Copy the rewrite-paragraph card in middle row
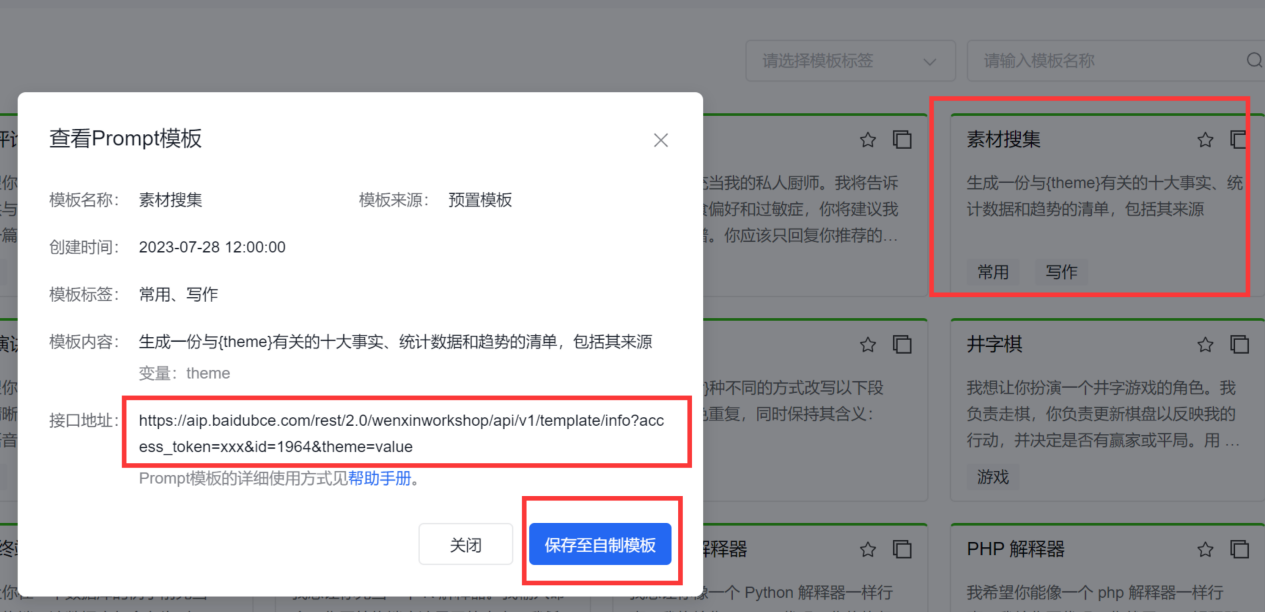Viewport: 1265px width, 612px height. coord(902,344)
